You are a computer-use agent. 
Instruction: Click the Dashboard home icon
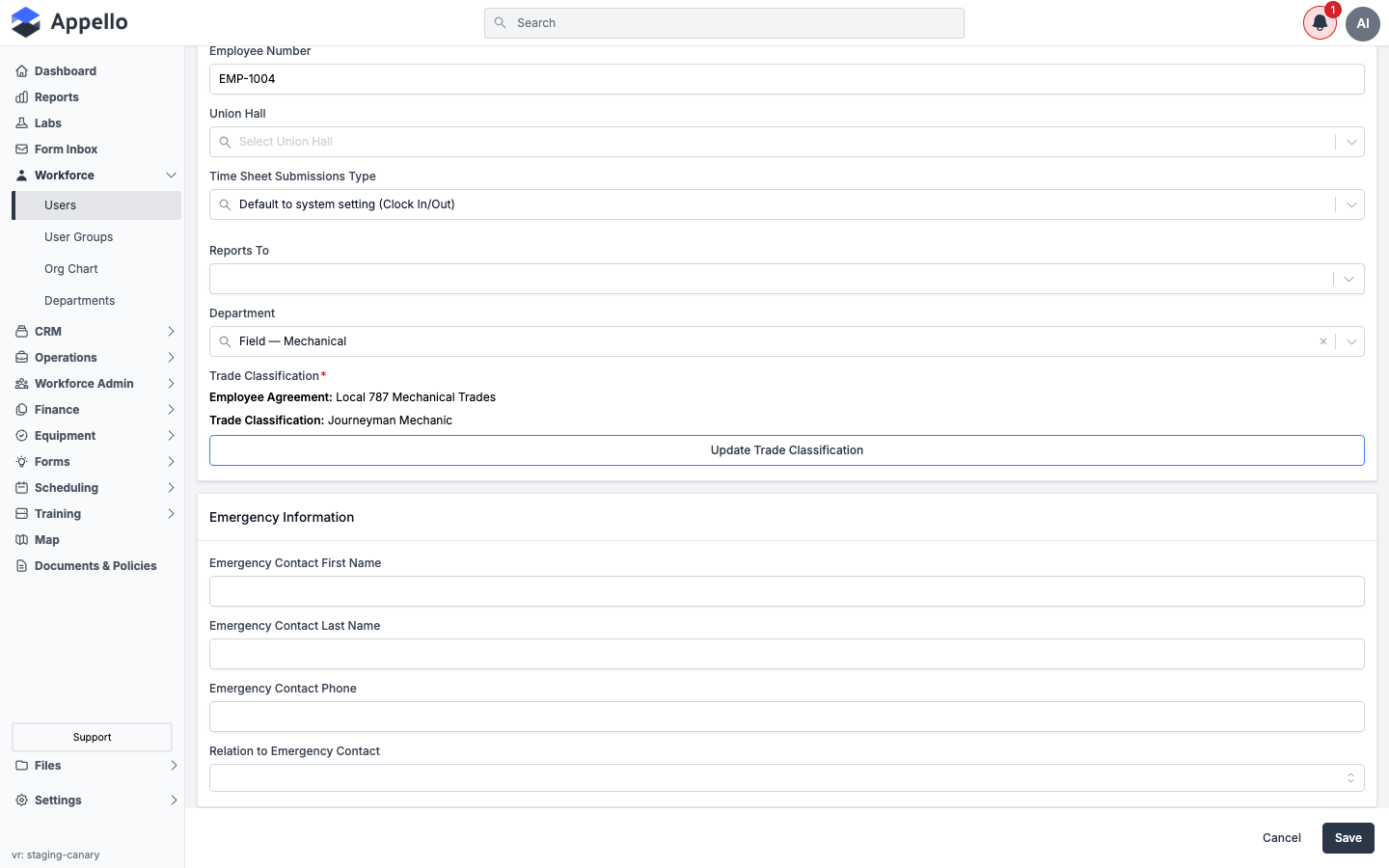(21, 71)
